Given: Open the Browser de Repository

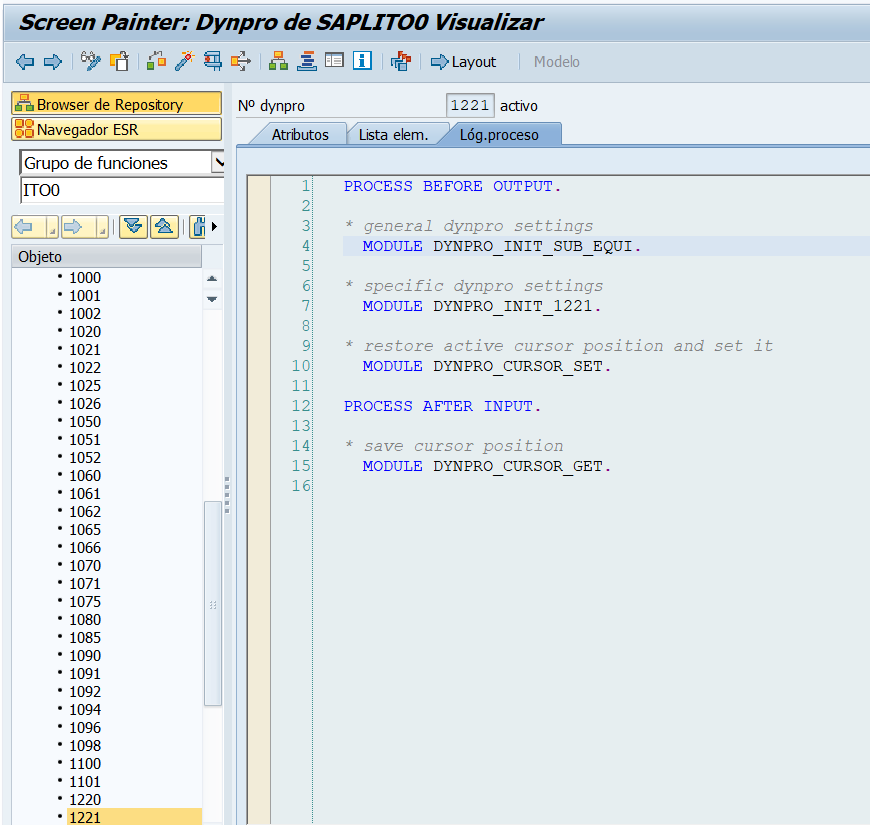Looking at the screenshot, I should pyautogui.click(x=116, y=104).
